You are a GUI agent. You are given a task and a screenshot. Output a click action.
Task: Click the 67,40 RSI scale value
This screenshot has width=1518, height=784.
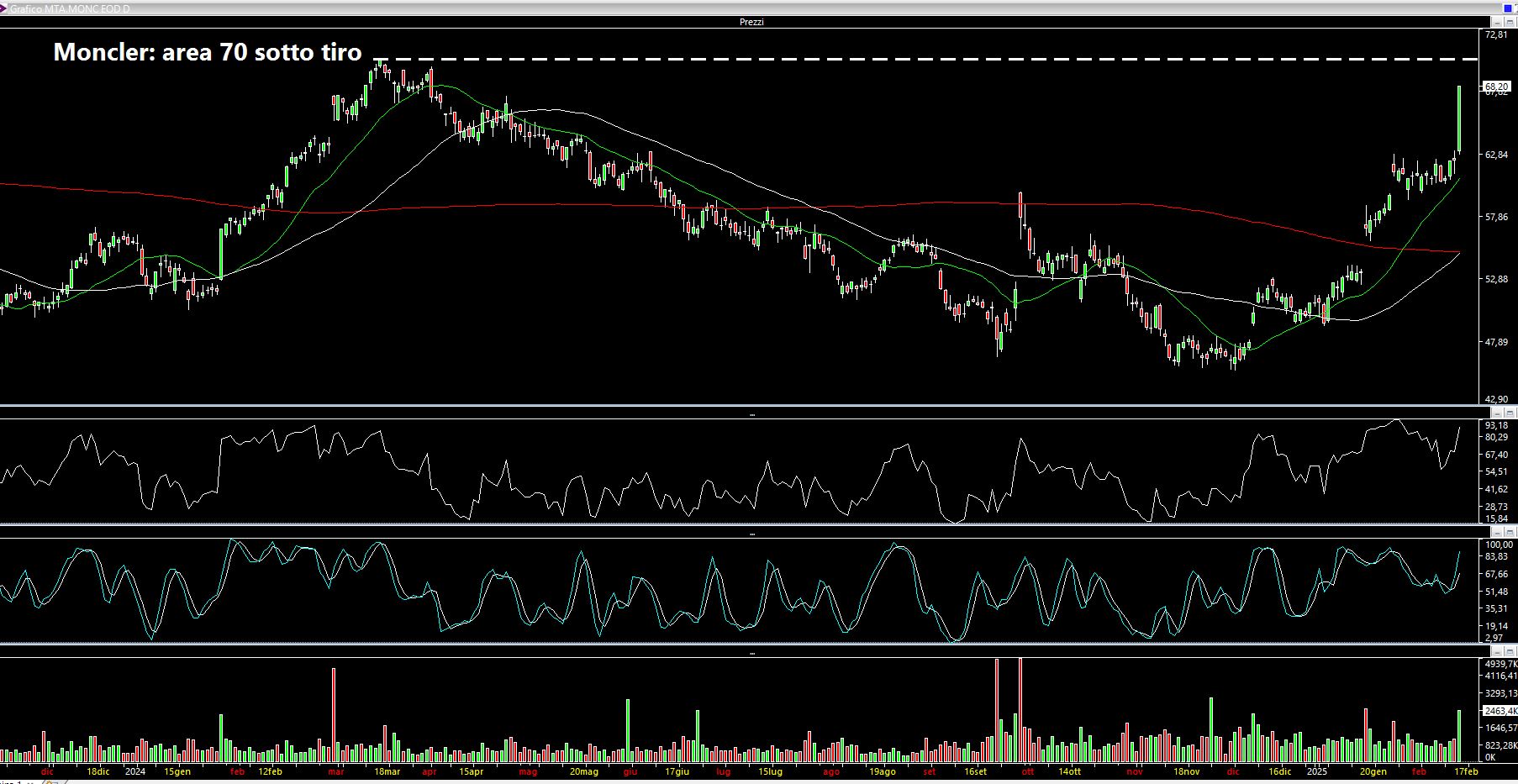(1496, 455)
